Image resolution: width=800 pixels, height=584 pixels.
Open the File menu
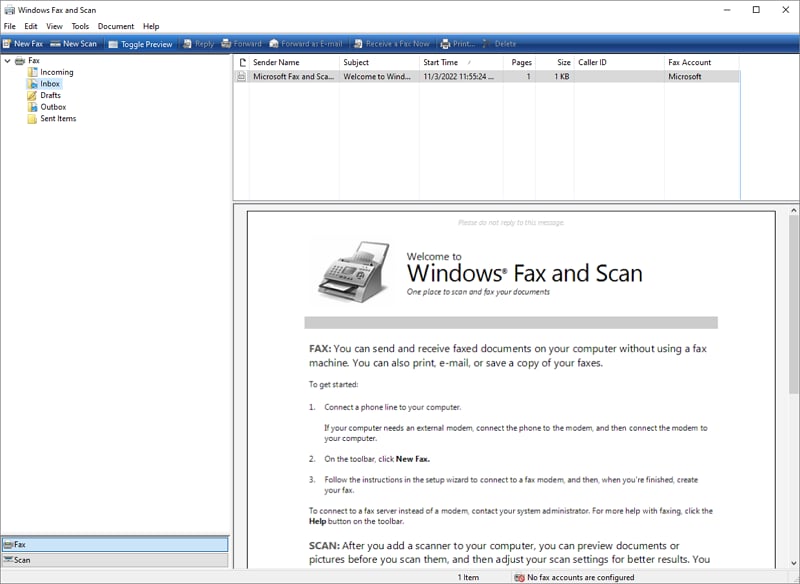click(10, 26)
